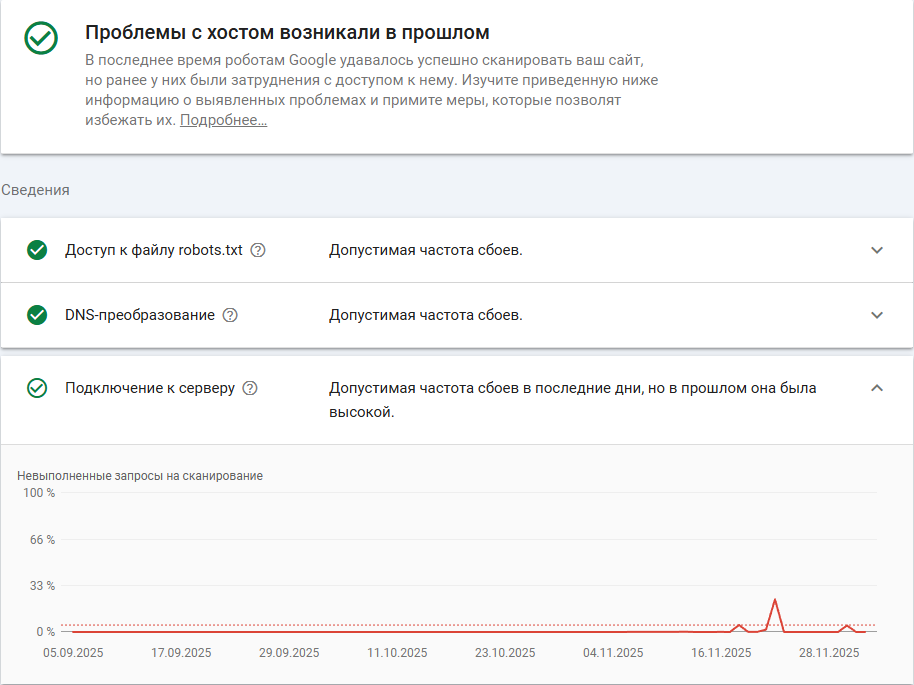Expand the Доступ к файлу robots.txt row
Viewport: 914px width, 685px height.
(x=877, y=250)
